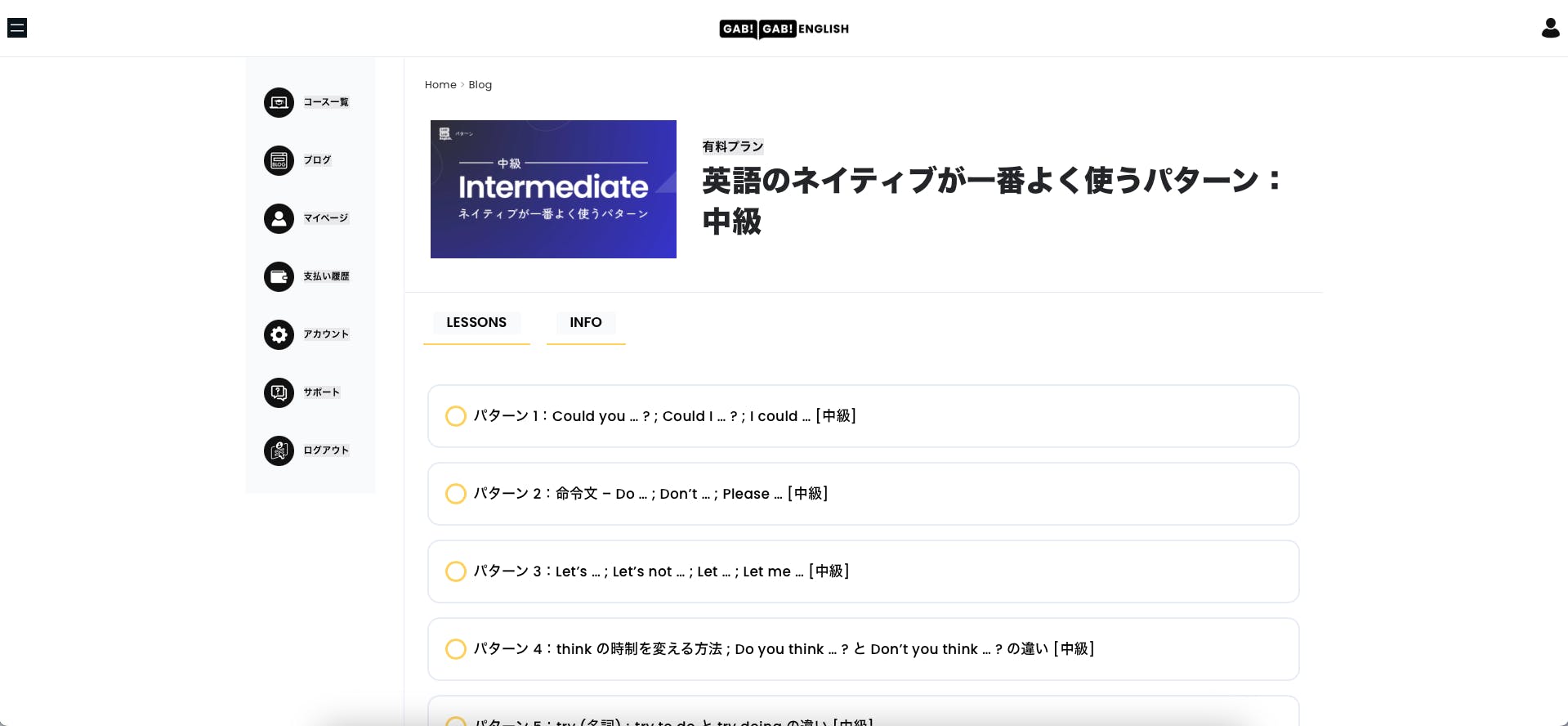Click the ログアウト logout icon
The height and width of the screenshot is (726, 1568).
(x=279, y=451)
